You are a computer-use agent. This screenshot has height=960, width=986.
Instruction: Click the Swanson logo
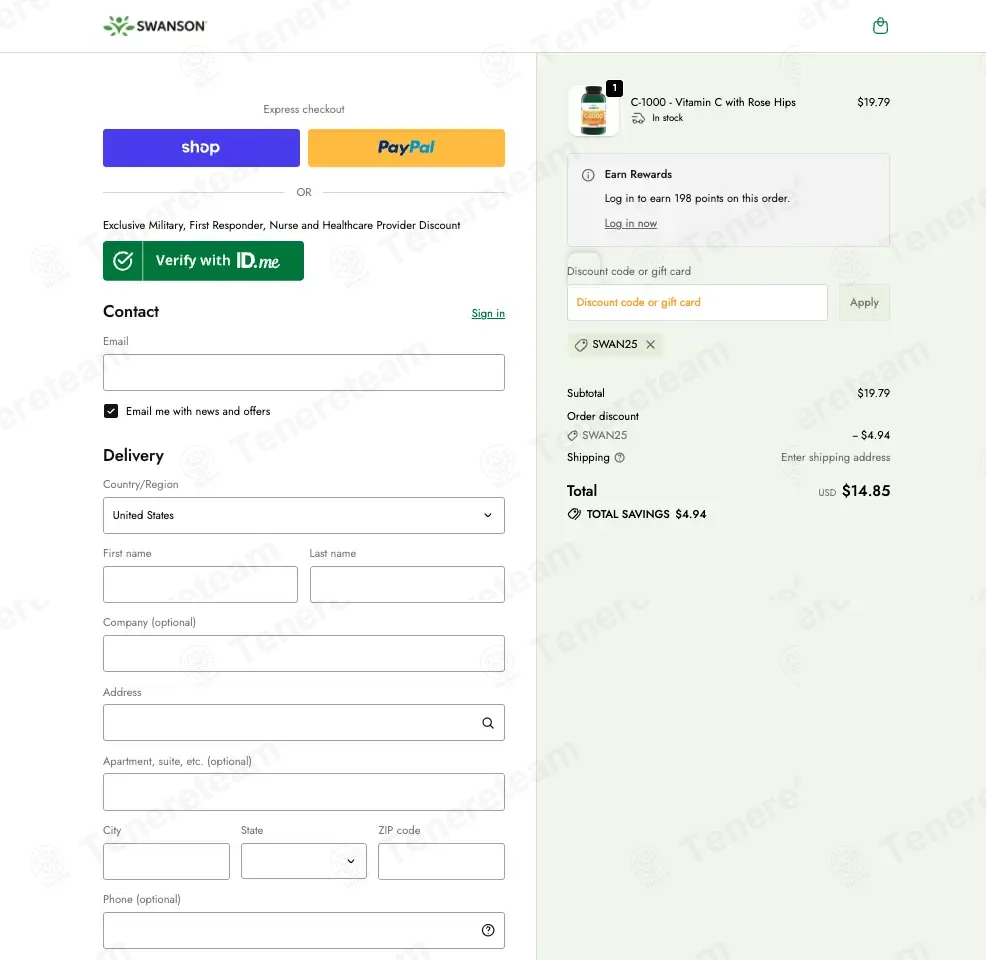(x=155, y=26)
